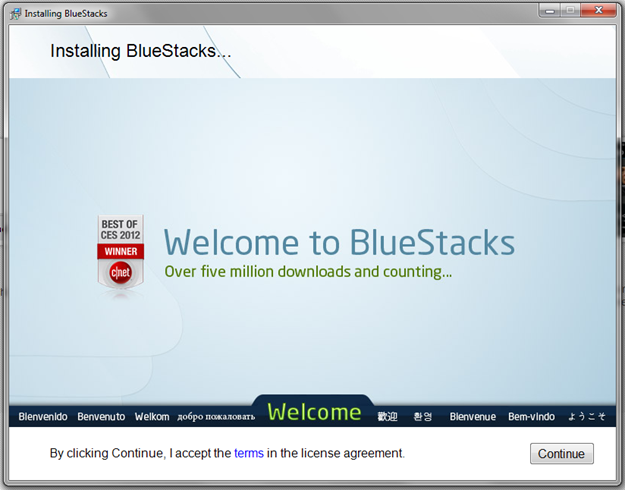The height and width of the screenshot is (490, 625).
Task: Click the Benvenuto greeting in language bar
Action: point(101,416)
